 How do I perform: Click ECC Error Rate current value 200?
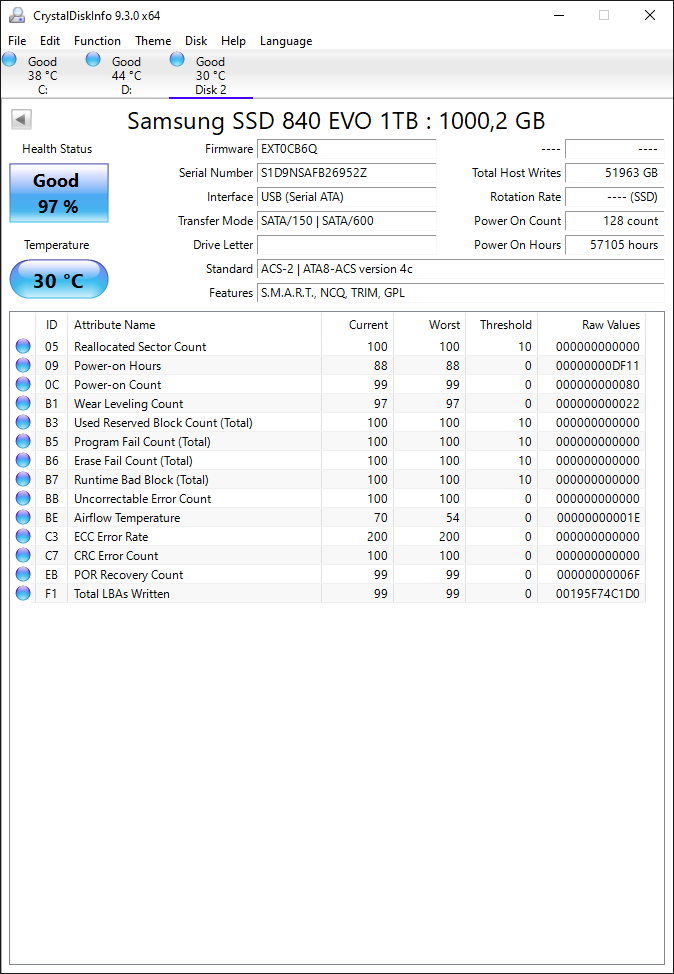point(377,537)
